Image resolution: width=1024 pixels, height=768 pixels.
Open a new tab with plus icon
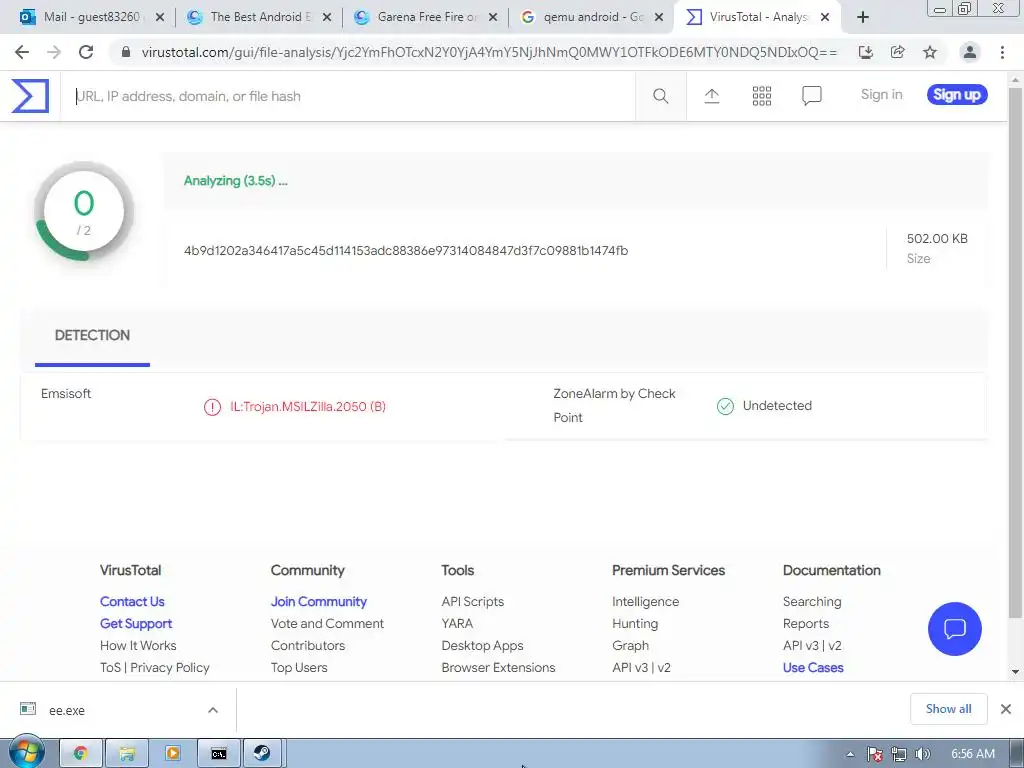click(863, 18)
